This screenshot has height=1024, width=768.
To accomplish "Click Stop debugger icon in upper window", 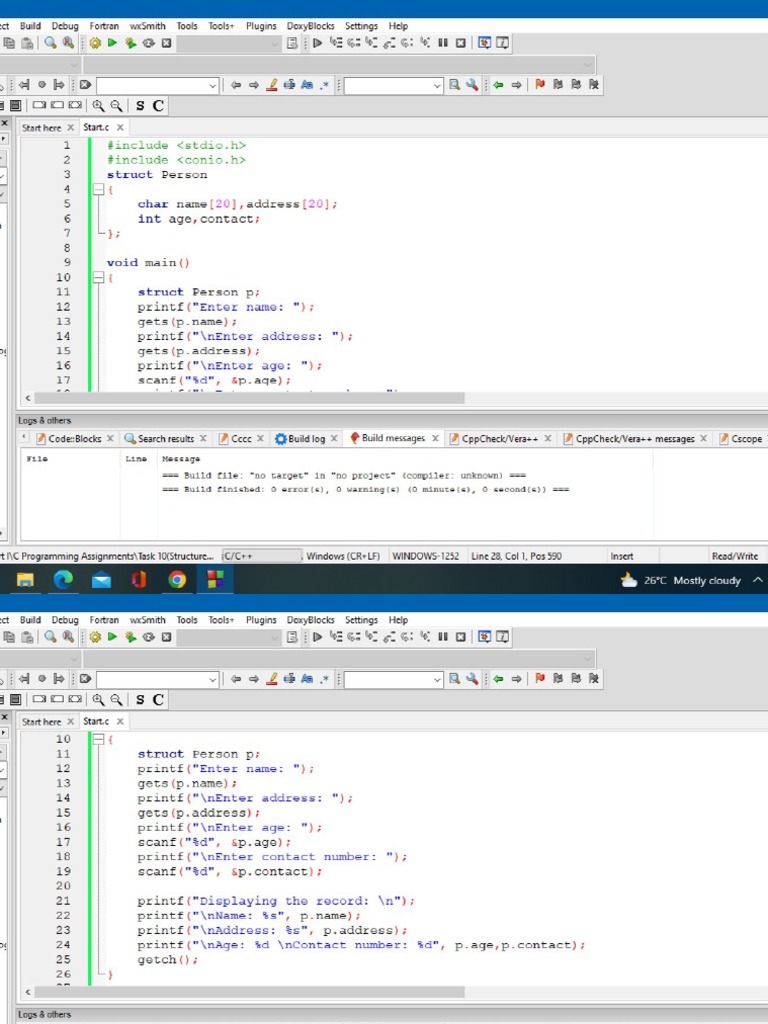I will pos(460,43).
